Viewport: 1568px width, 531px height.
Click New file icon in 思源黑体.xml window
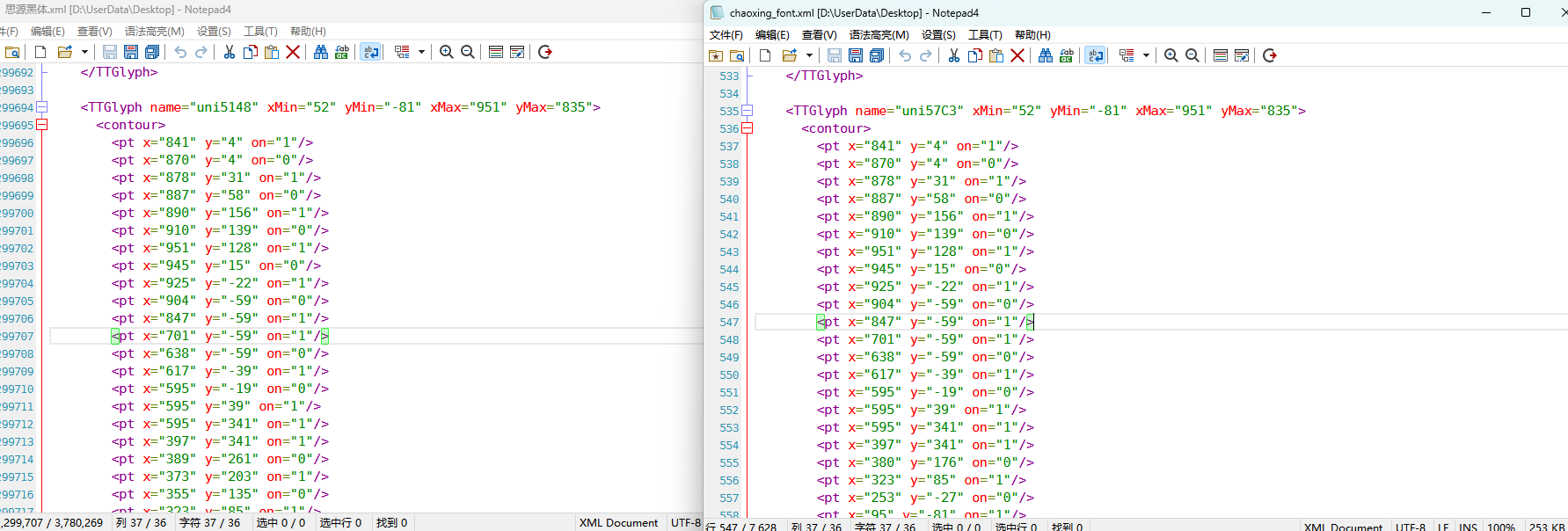pos(40,52)
